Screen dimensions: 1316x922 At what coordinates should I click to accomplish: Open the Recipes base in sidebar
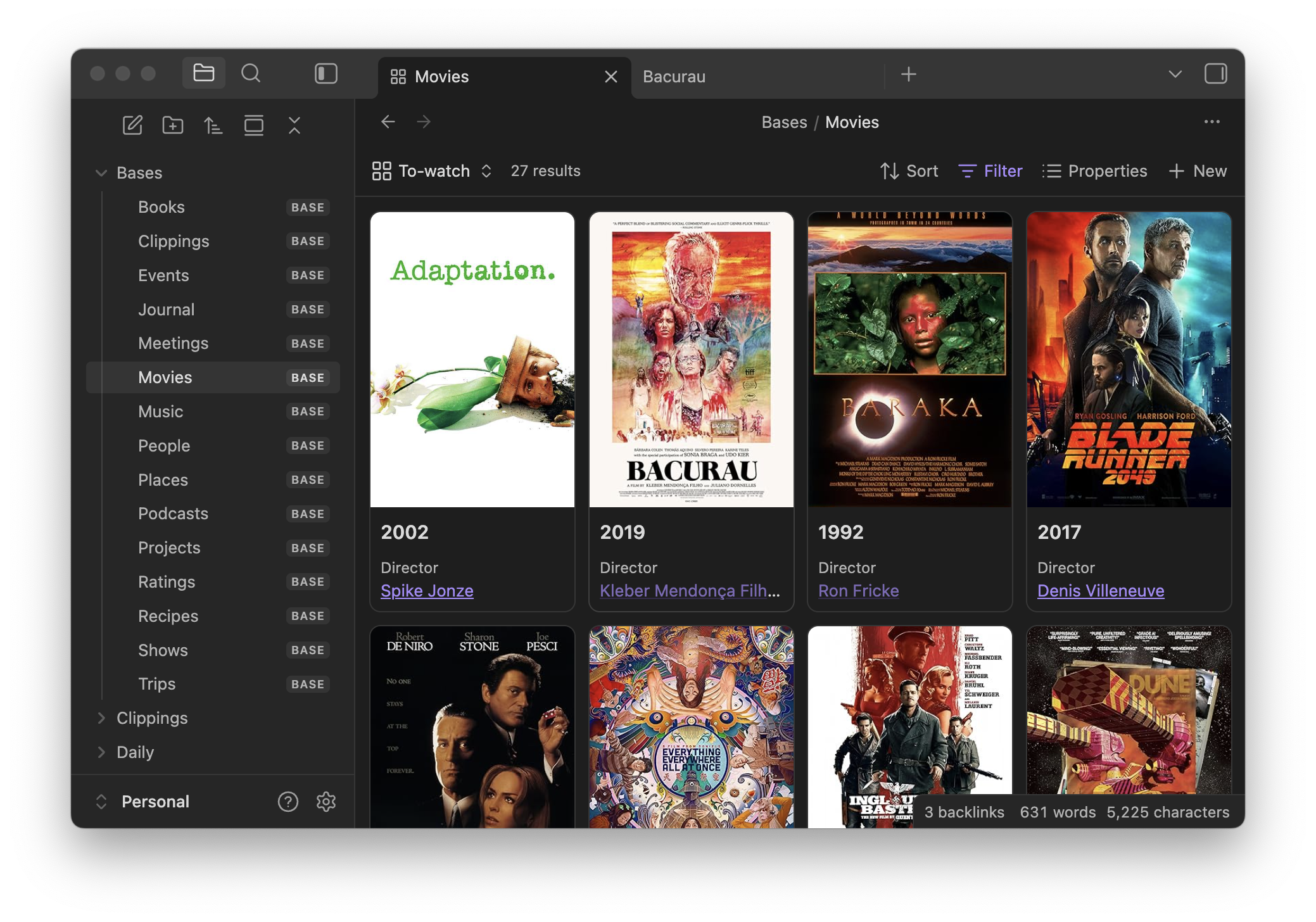pos(168,616)
